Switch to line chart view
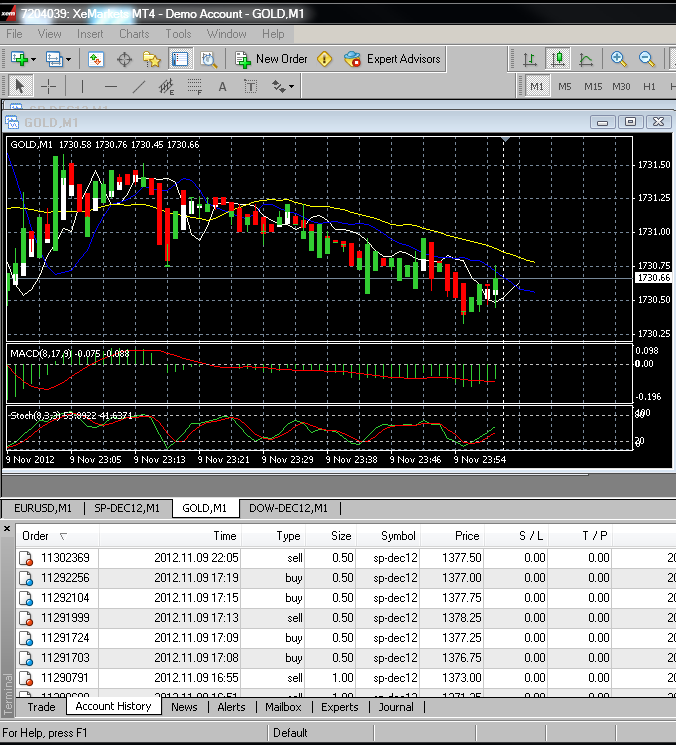The height and width of the screenshot is (745, 676). pyautogui.click(x=586, y=59)
